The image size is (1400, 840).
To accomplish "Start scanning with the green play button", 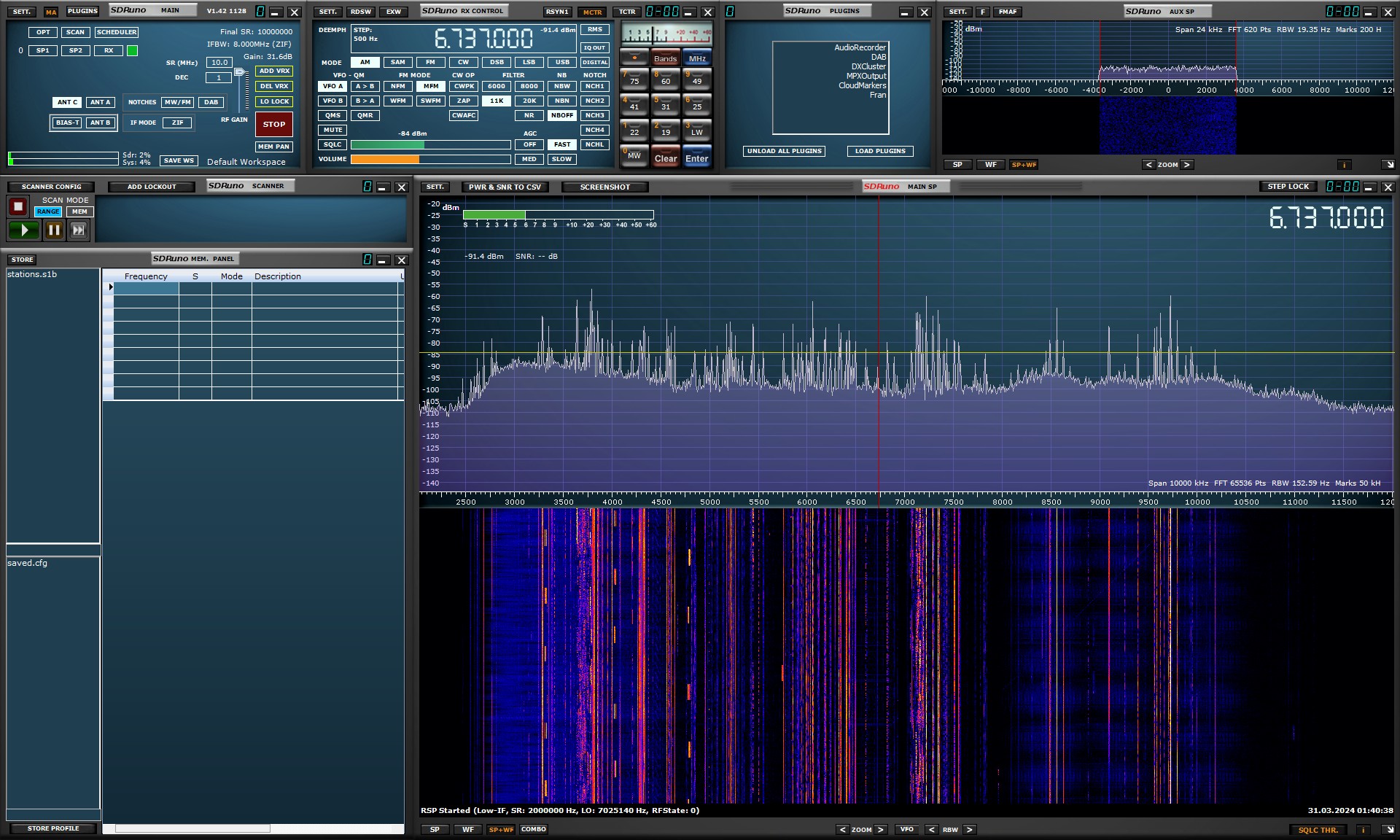I will pos(24,230).
